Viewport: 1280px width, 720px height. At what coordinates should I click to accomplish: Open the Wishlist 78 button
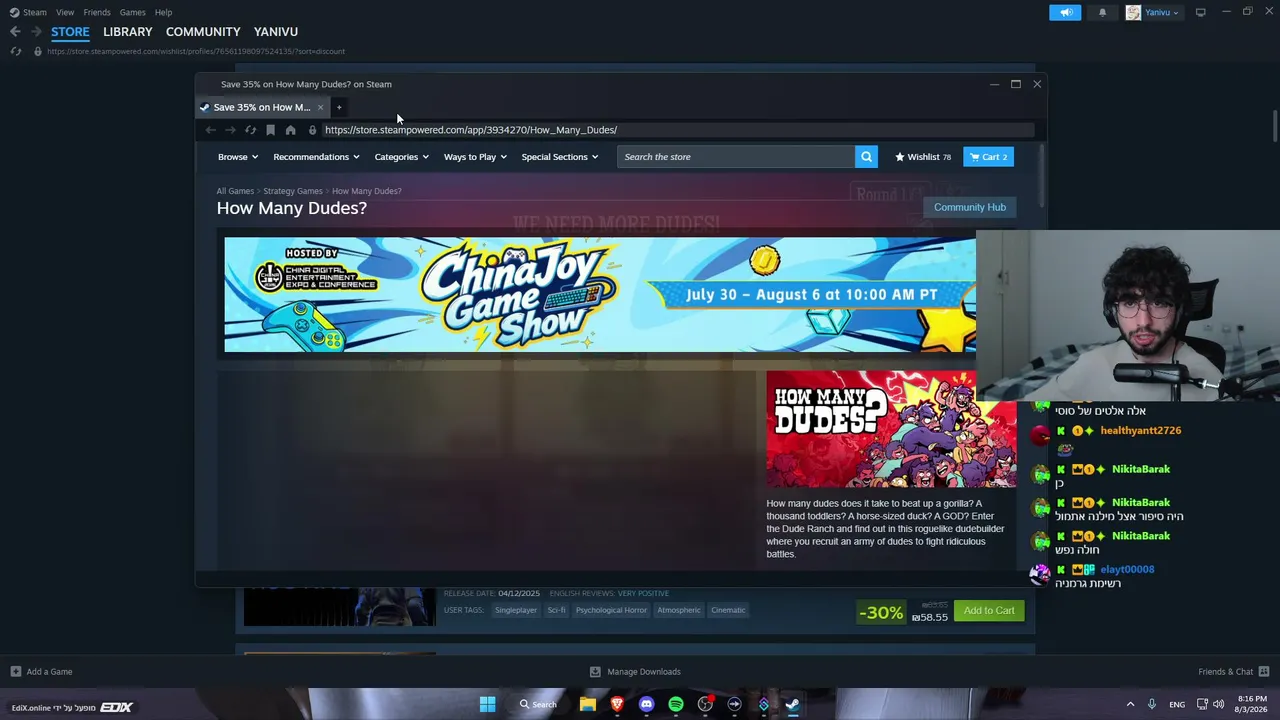coord(923,157)
